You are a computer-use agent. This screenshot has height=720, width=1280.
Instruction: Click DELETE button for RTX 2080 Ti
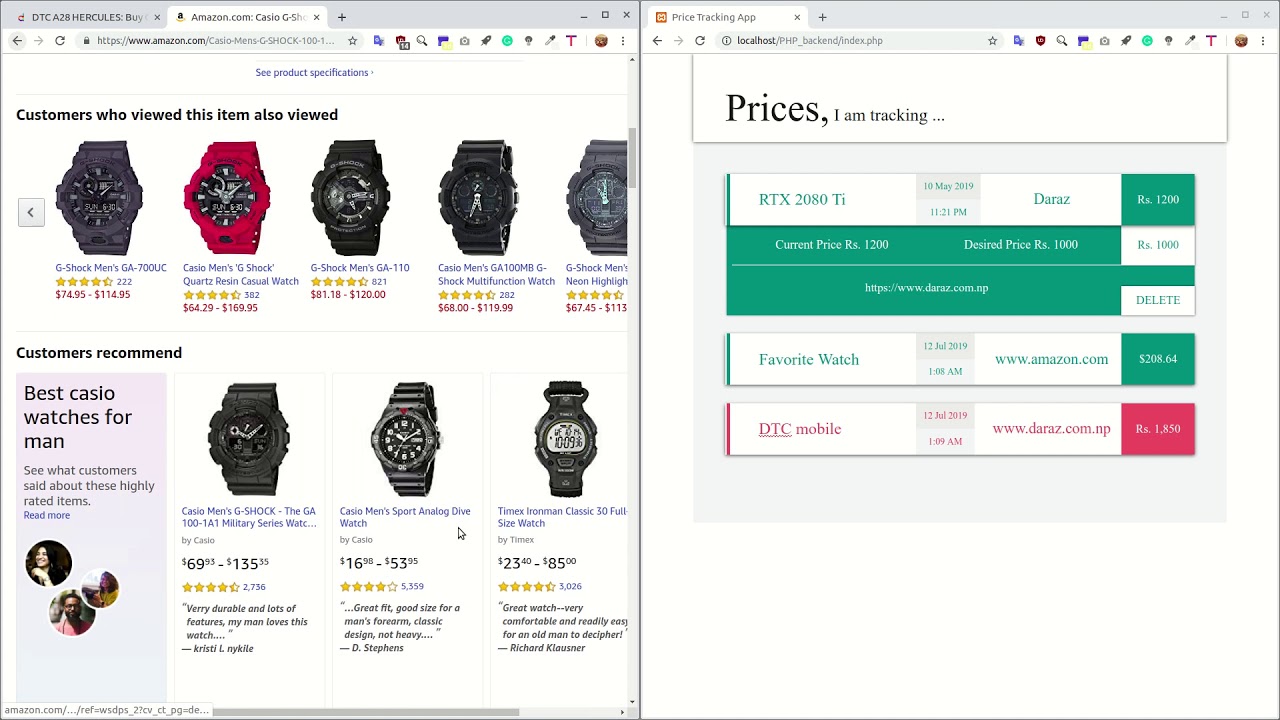tap(1158, 300)
